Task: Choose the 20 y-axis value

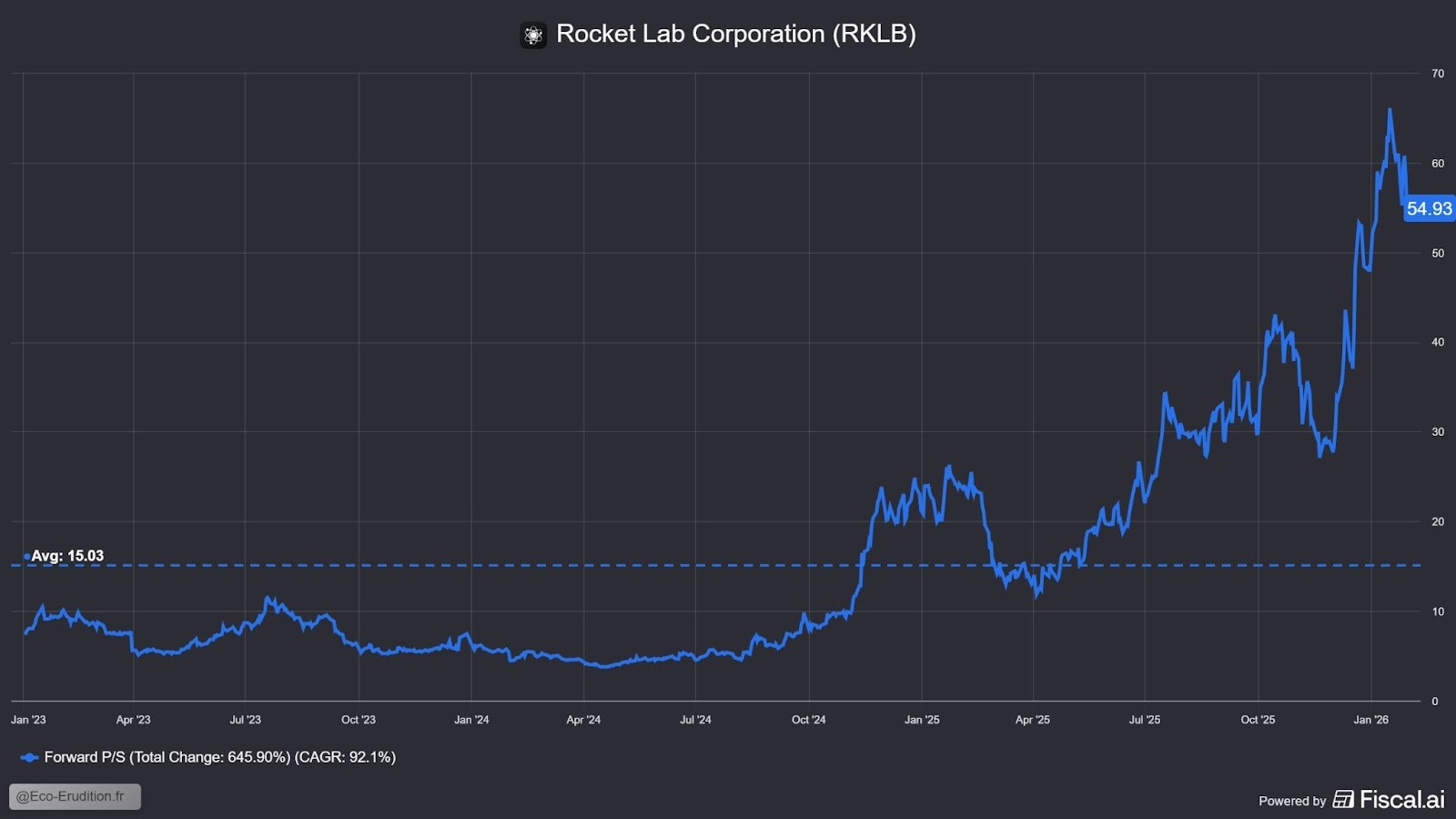Action: tap(1438, 521)
